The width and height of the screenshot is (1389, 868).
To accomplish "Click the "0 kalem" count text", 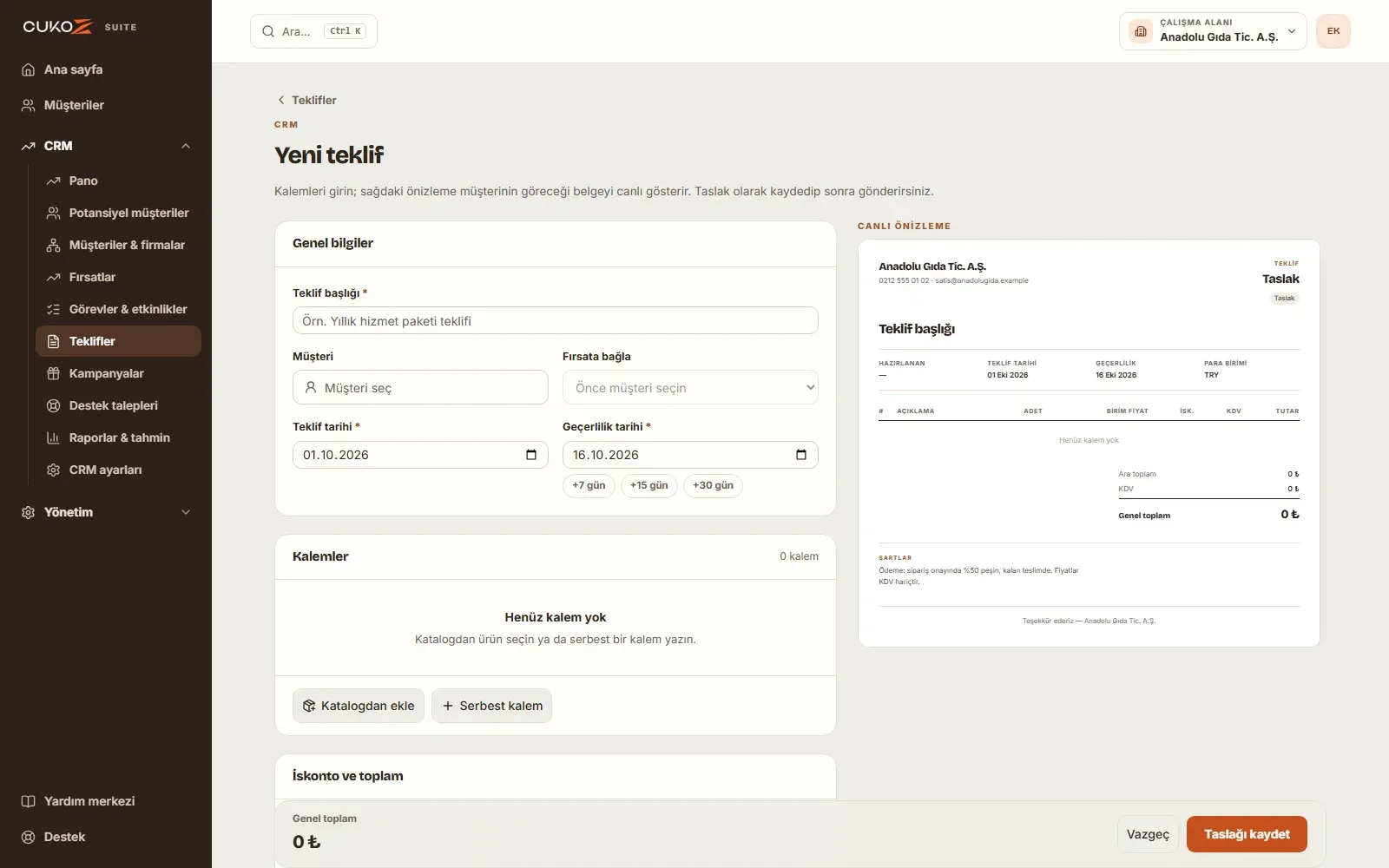I will click(x=799, y=556).
